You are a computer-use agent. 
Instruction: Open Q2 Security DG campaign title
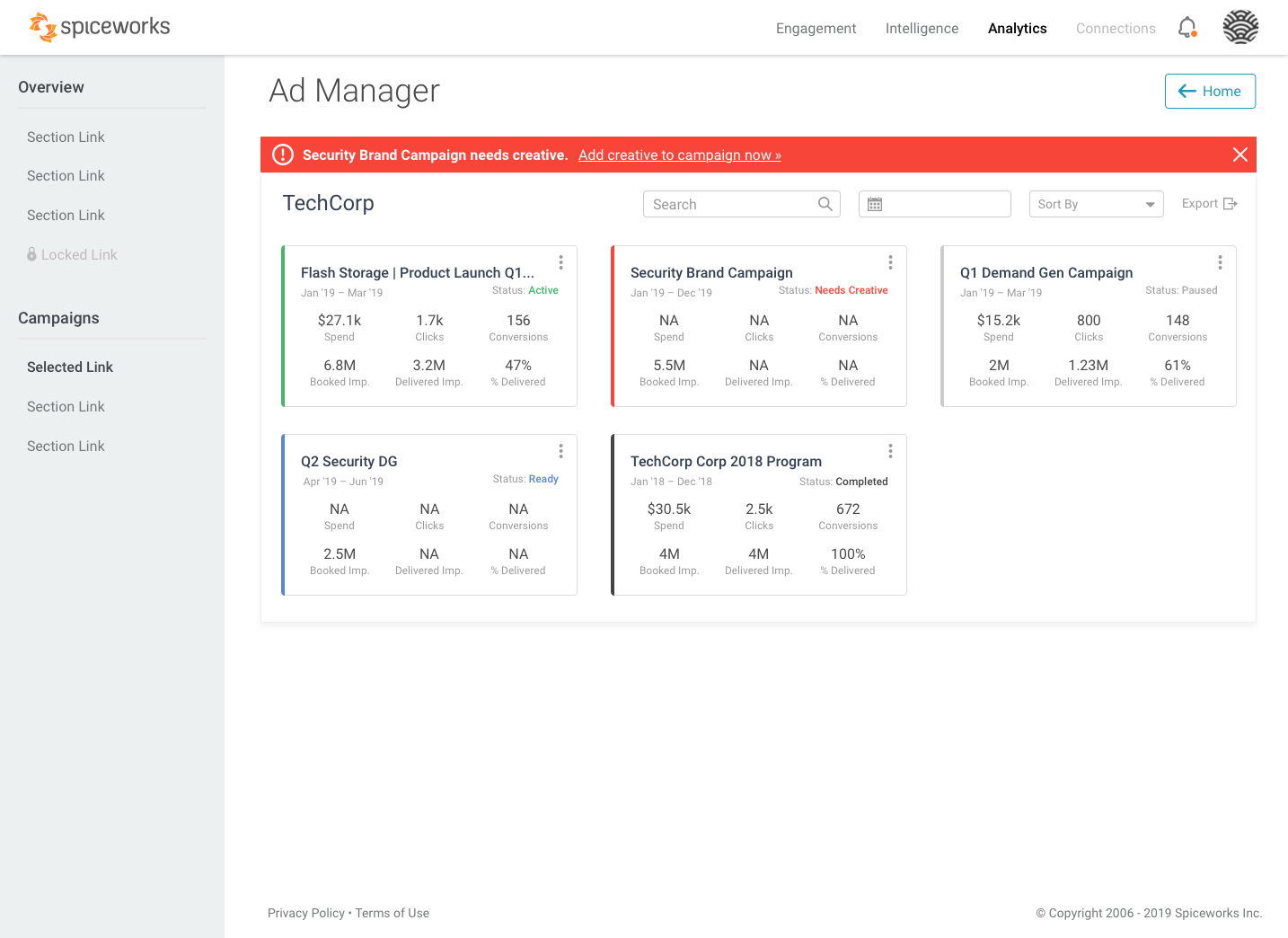point(348,461)
